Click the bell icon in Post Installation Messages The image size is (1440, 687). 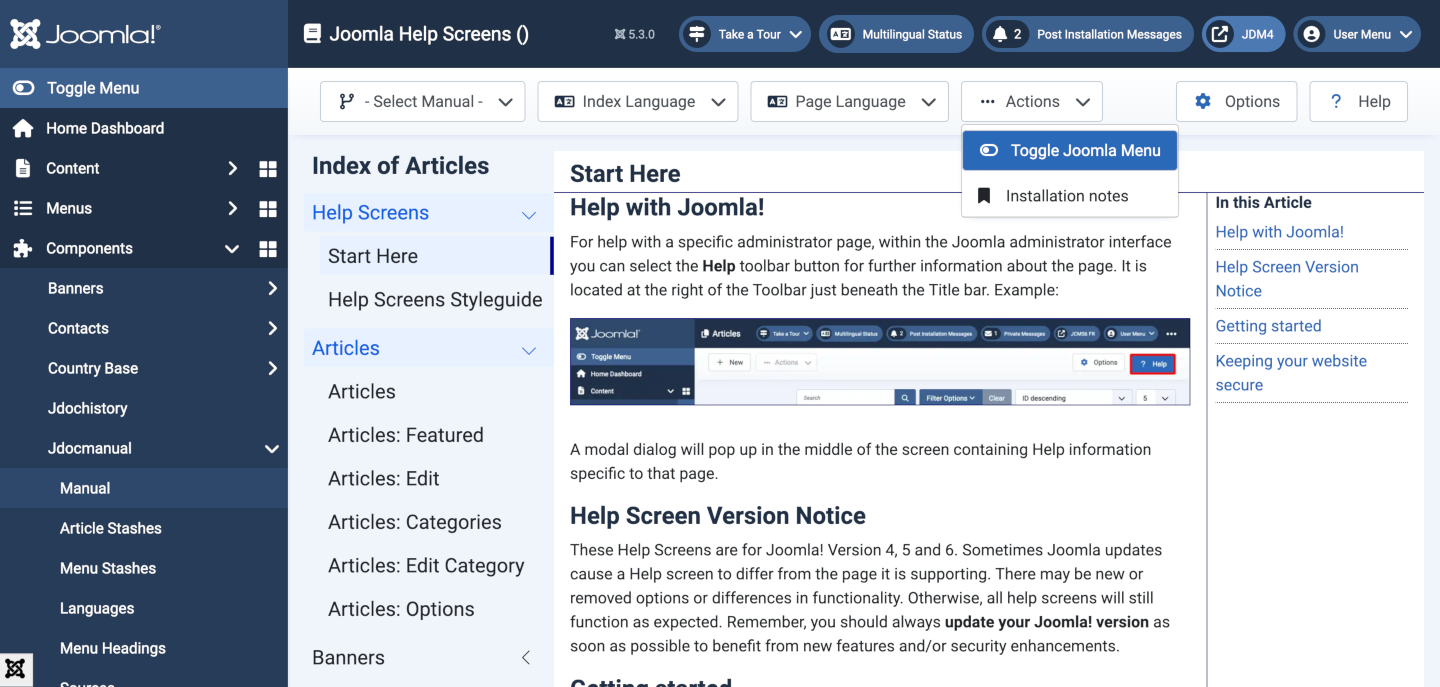coord(1000,34)
